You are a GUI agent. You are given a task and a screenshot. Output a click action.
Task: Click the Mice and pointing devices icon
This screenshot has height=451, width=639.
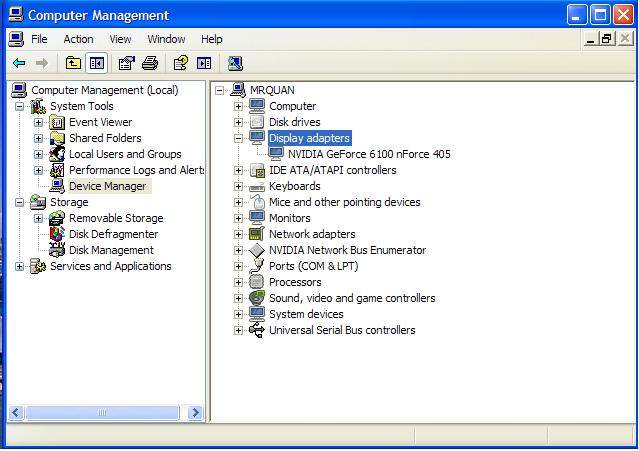[257, 202]
